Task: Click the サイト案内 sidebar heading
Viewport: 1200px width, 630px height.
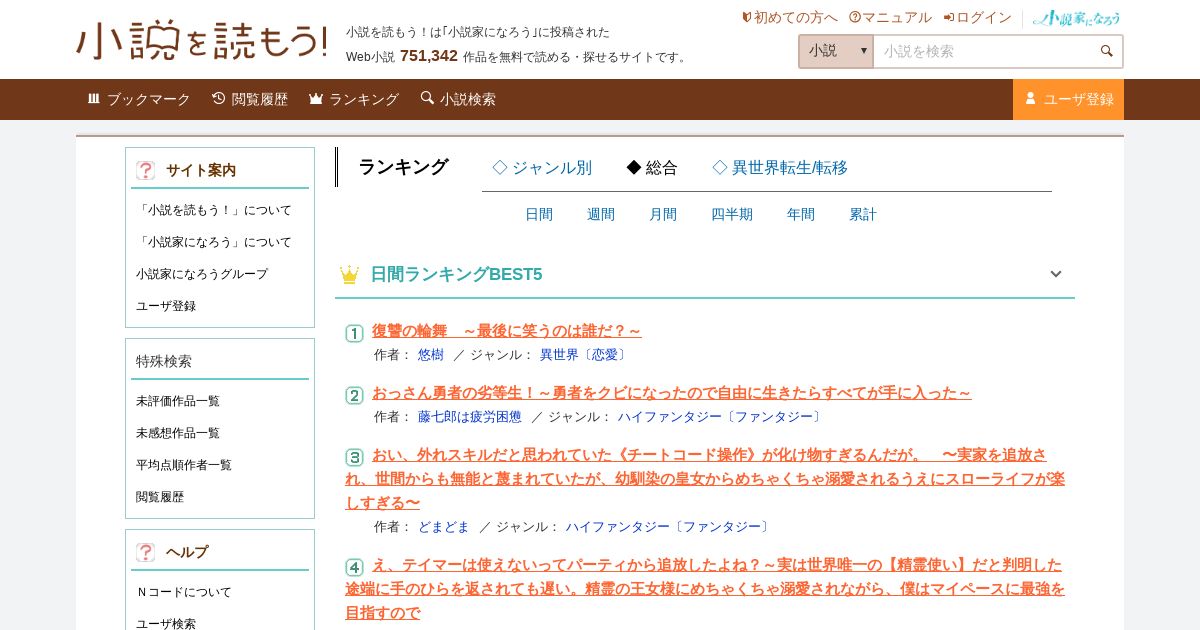Action: 201,170
